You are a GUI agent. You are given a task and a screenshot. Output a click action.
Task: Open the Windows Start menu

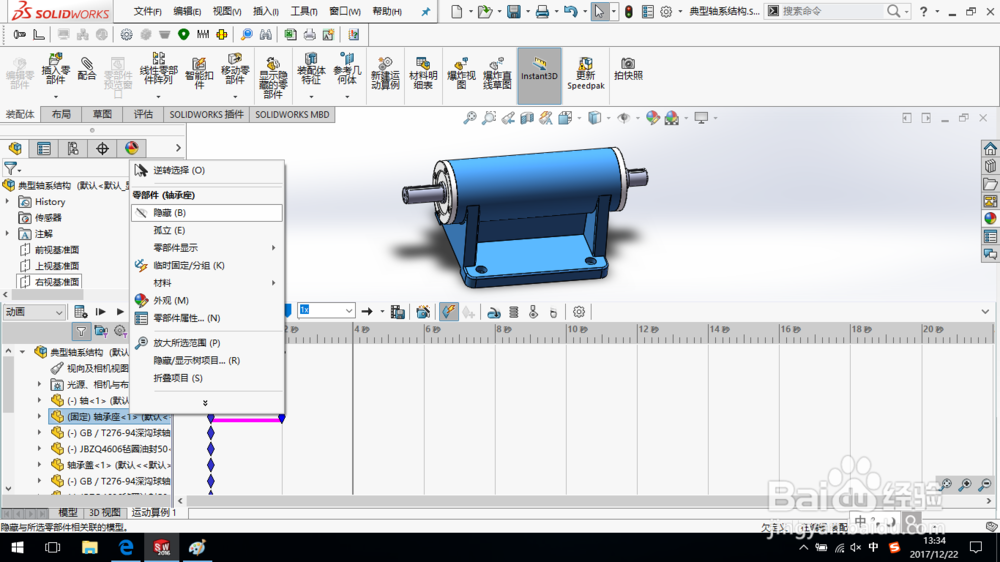17,547
